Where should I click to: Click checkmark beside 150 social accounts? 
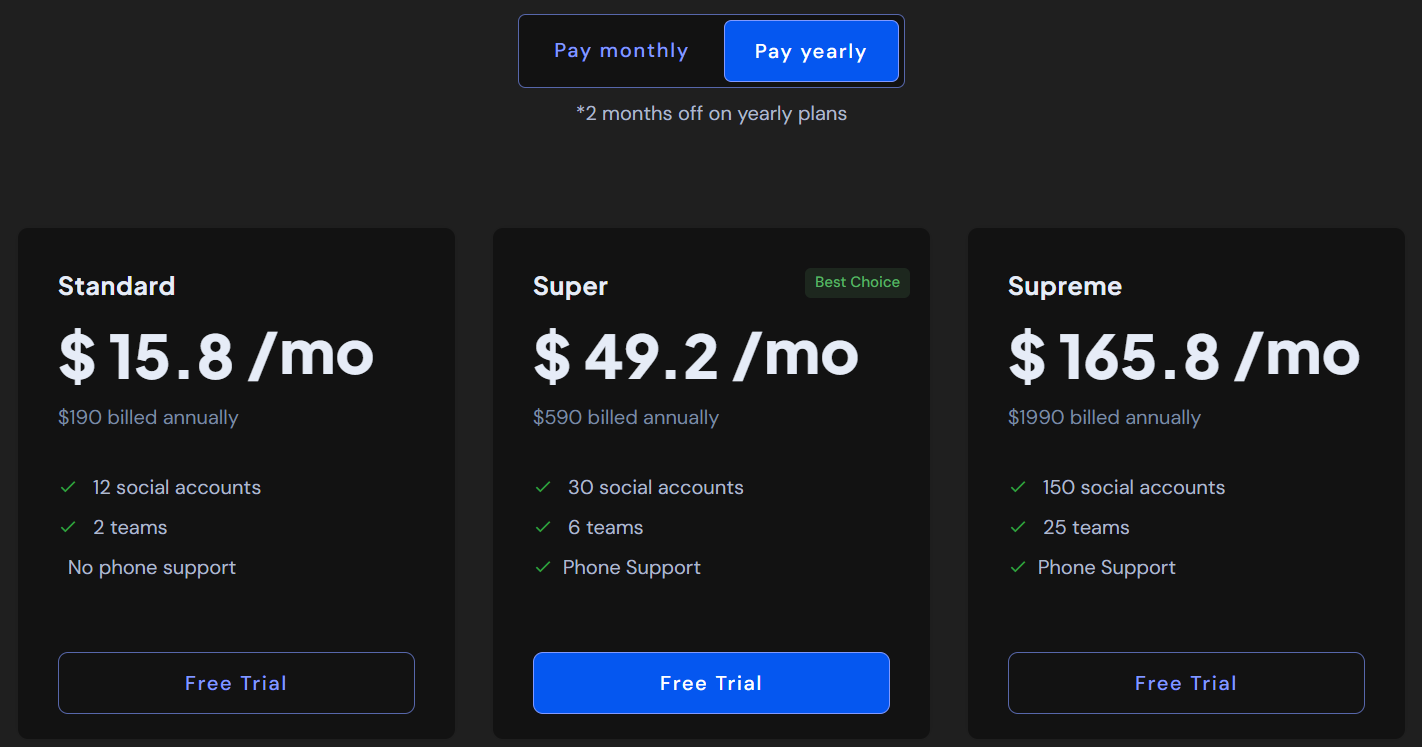coord(1018,487)
